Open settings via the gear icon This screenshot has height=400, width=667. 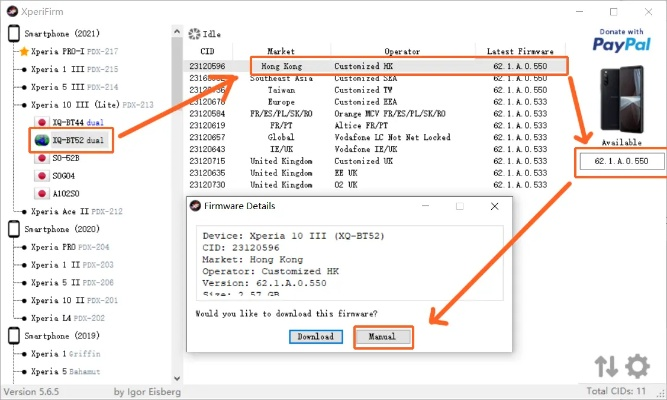coord(637,365)
